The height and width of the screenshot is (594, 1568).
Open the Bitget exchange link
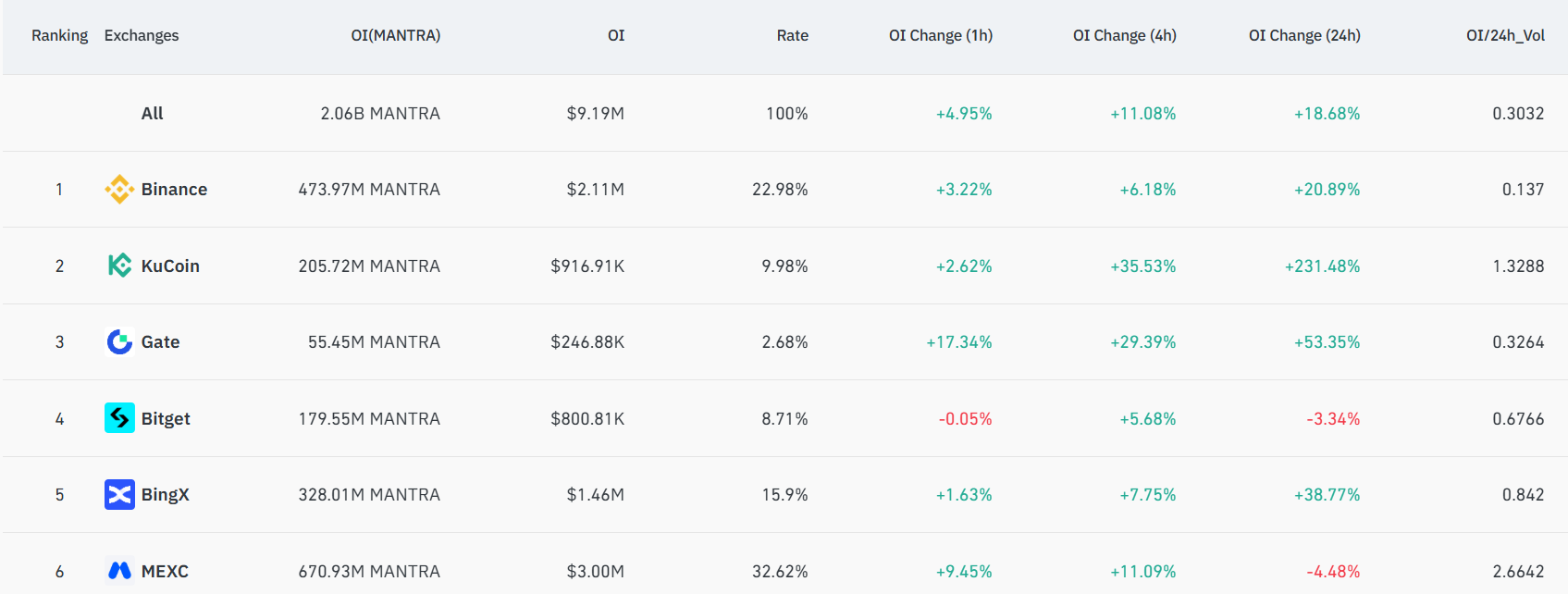(x=166, y=418)
